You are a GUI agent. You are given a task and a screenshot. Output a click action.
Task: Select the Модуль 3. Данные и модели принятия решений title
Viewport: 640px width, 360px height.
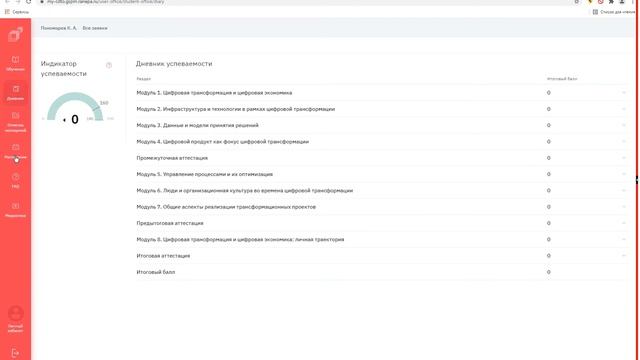198,125
